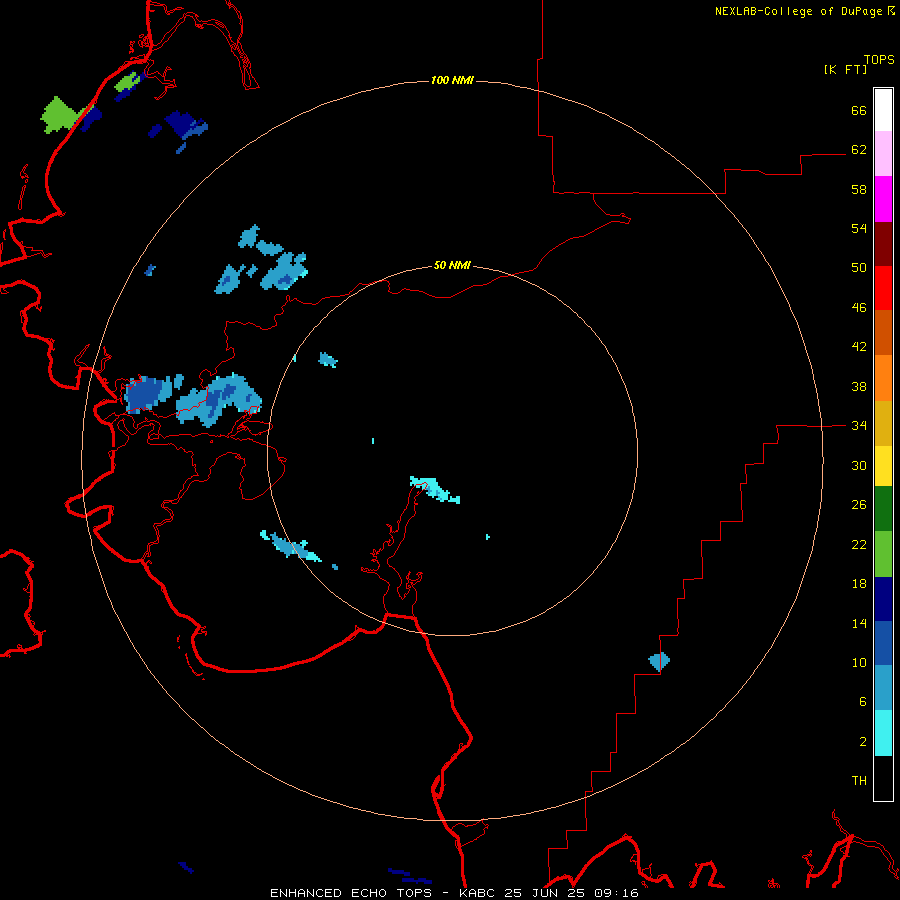Click the cyan legend swatch
Image resolution: width=900 pixels, height=900 pixels.
pos(883,733)
